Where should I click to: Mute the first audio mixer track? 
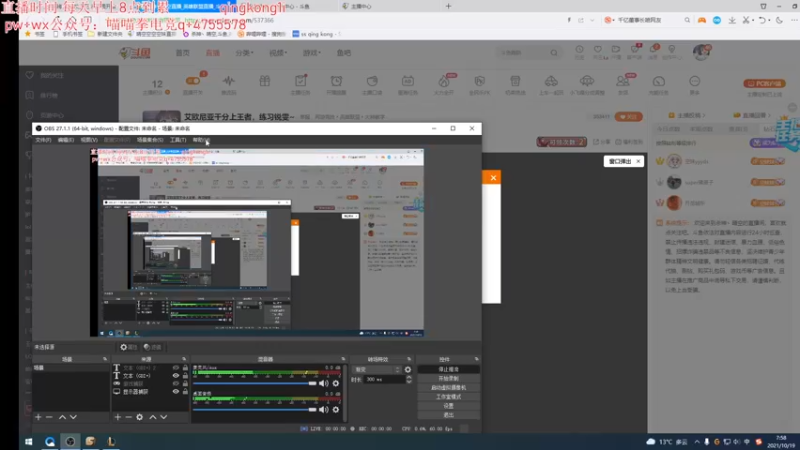pos(324,383)
